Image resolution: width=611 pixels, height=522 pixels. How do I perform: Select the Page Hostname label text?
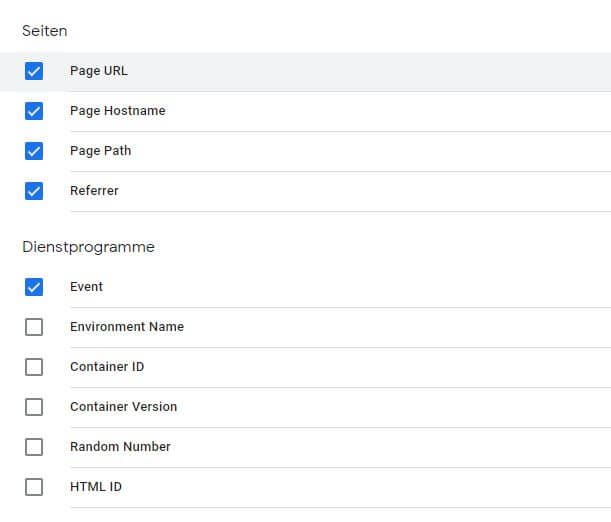117,111
